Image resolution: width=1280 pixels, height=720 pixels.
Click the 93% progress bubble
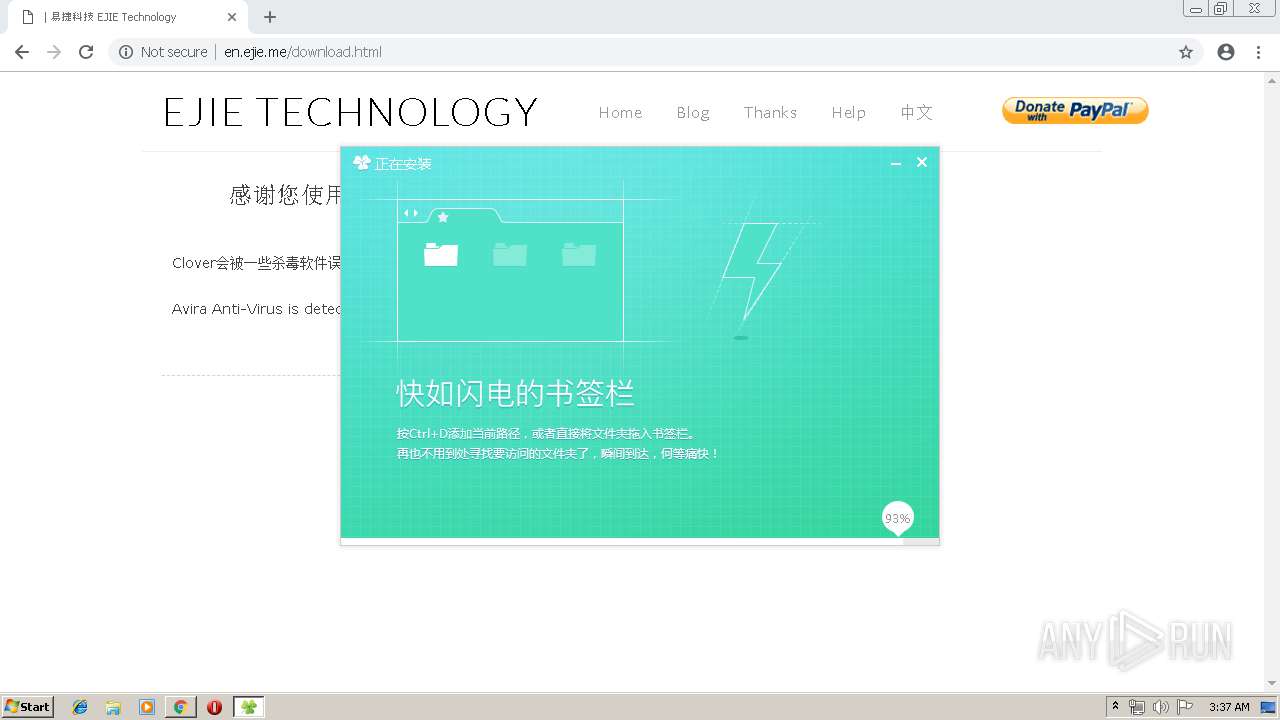[x=897, y=518]
